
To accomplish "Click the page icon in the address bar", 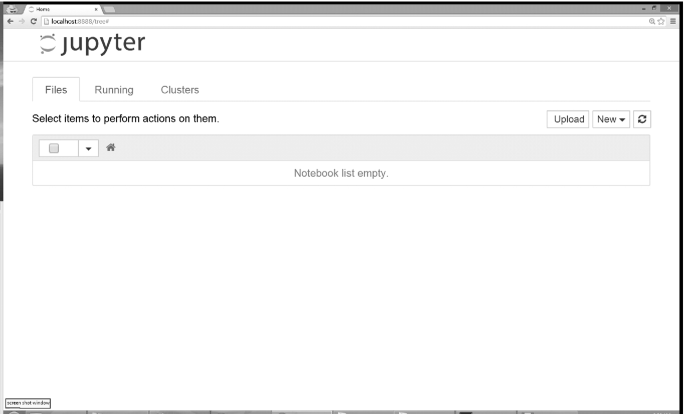I will coord(46,21).
